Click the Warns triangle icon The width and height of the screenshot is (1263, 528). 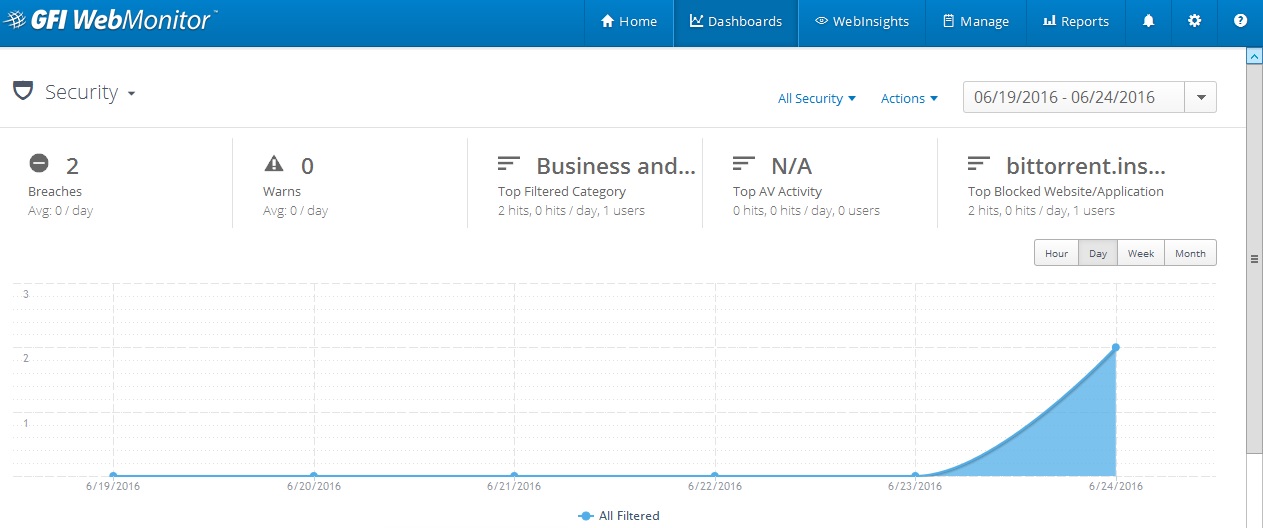274,162
